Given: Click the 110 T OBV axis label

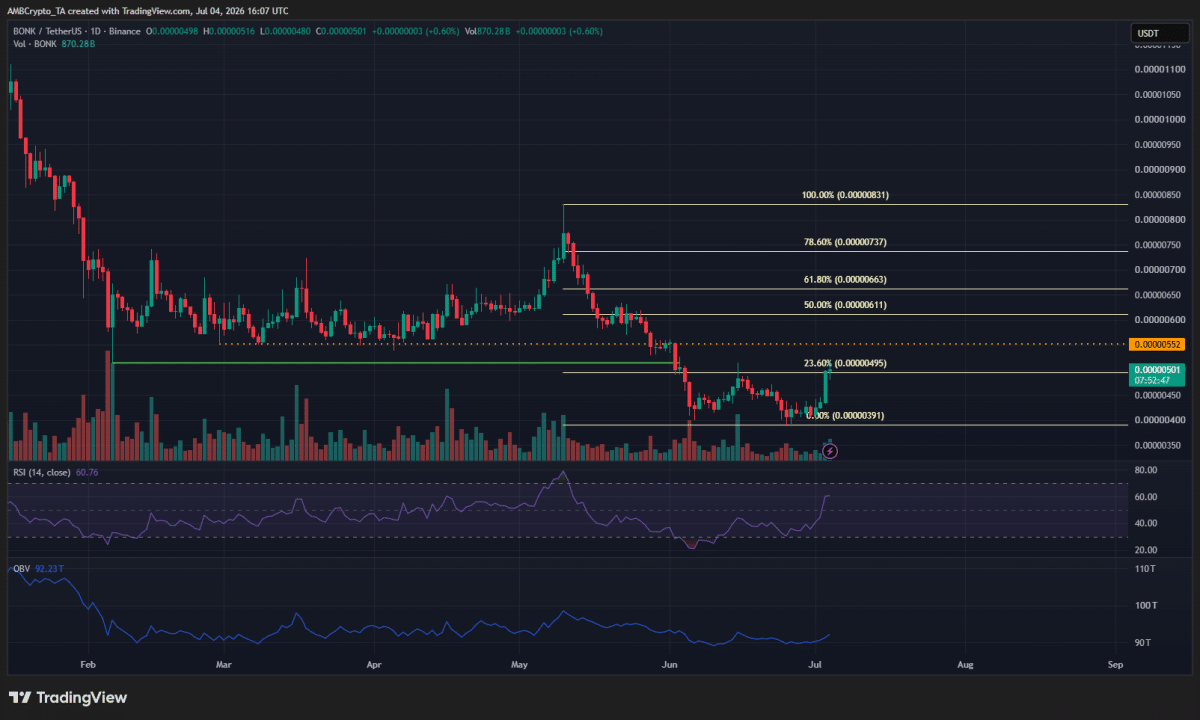Looking at the screenshot, I should [x=1144, y=569].
